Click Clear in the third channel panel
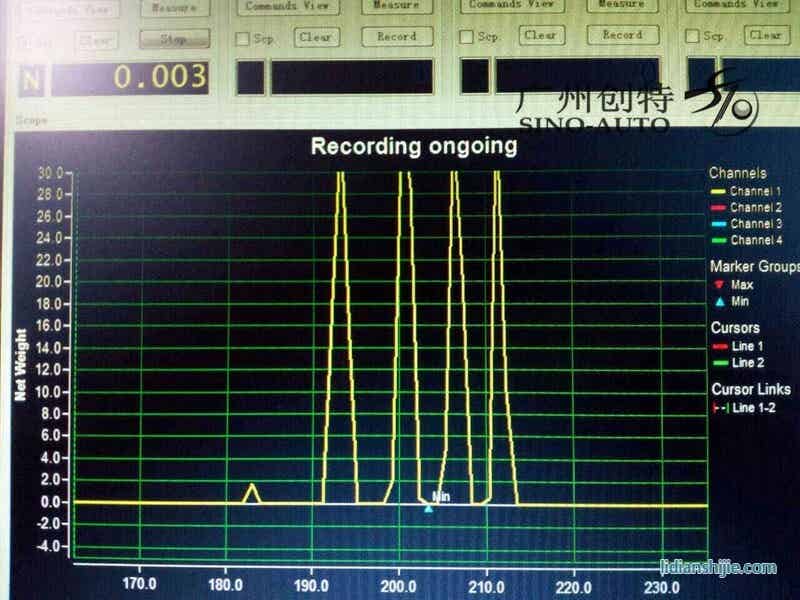The image size is (800, 600). 540,36
